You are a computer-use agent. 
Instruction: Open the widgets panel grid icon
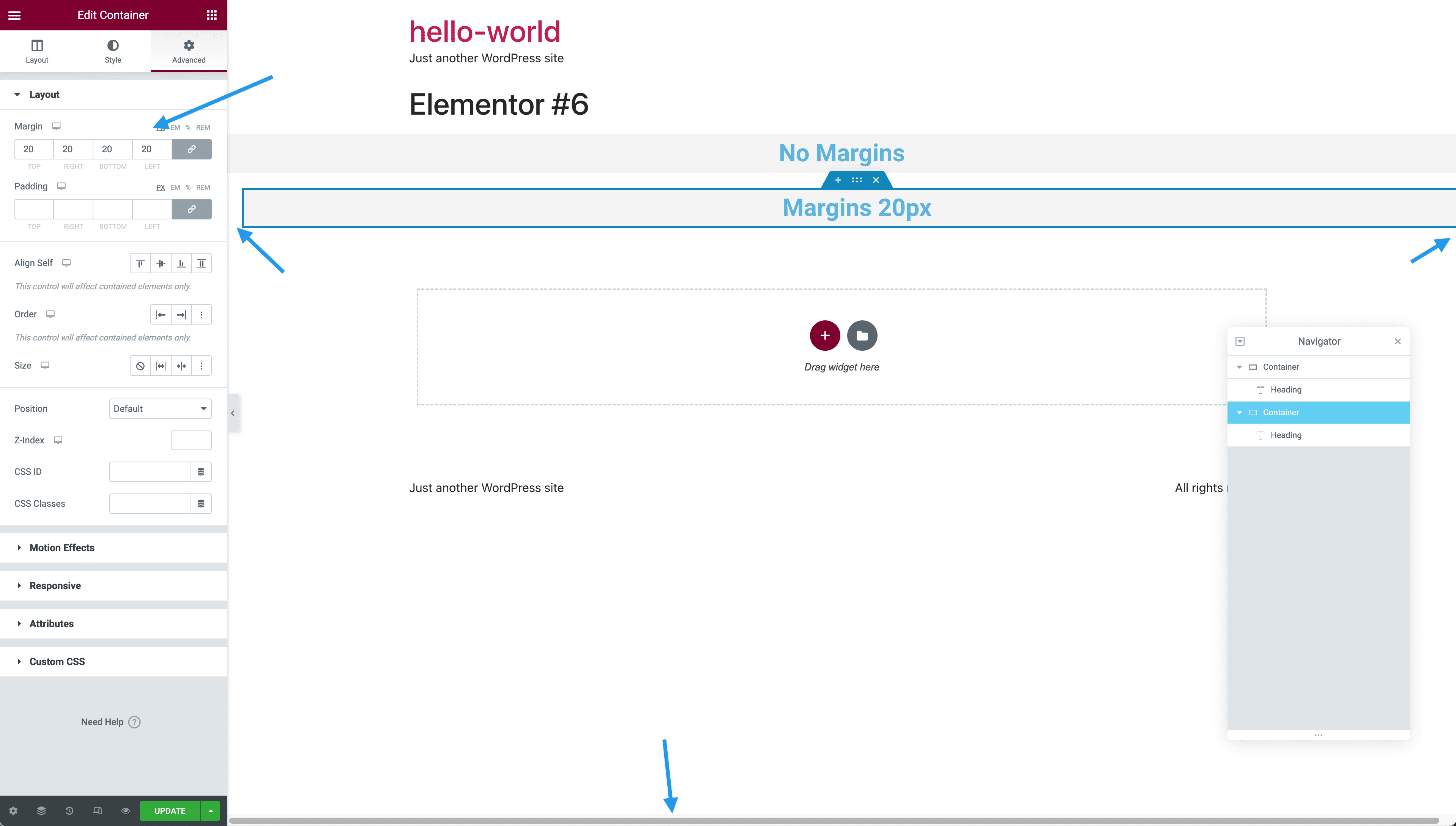click(x=212, y=15)
